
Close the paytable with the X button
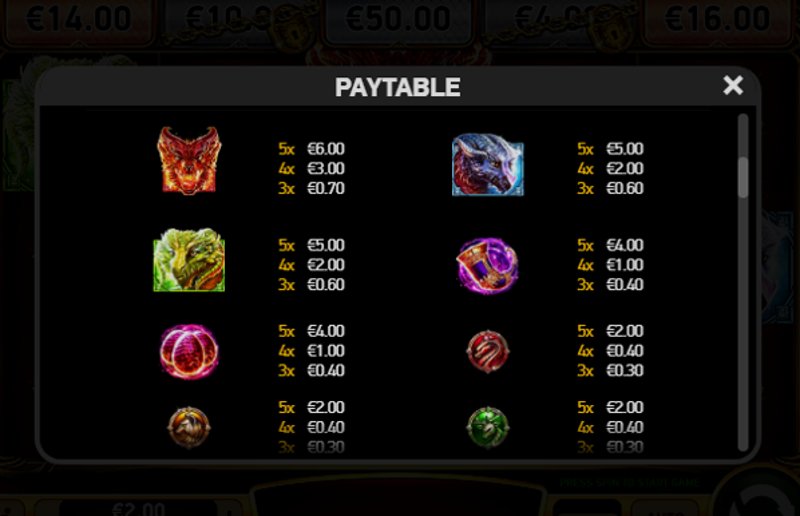[x=733, y=85]
